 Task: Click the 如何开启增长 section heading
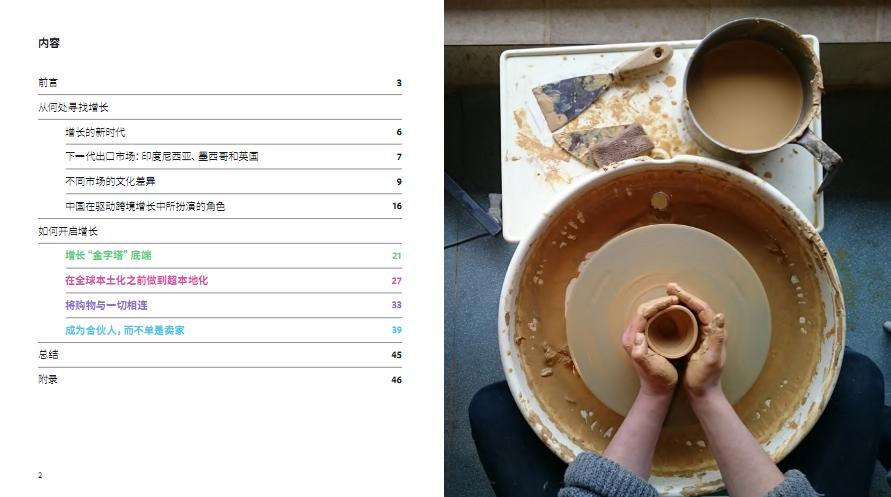tap(68, 231)
